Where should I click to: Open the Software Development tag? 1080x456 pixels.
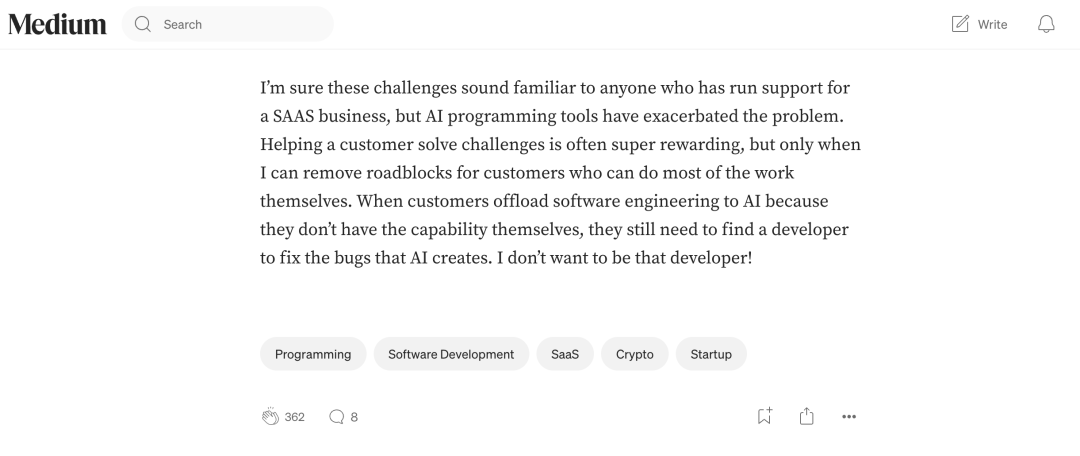pos(451,354)
